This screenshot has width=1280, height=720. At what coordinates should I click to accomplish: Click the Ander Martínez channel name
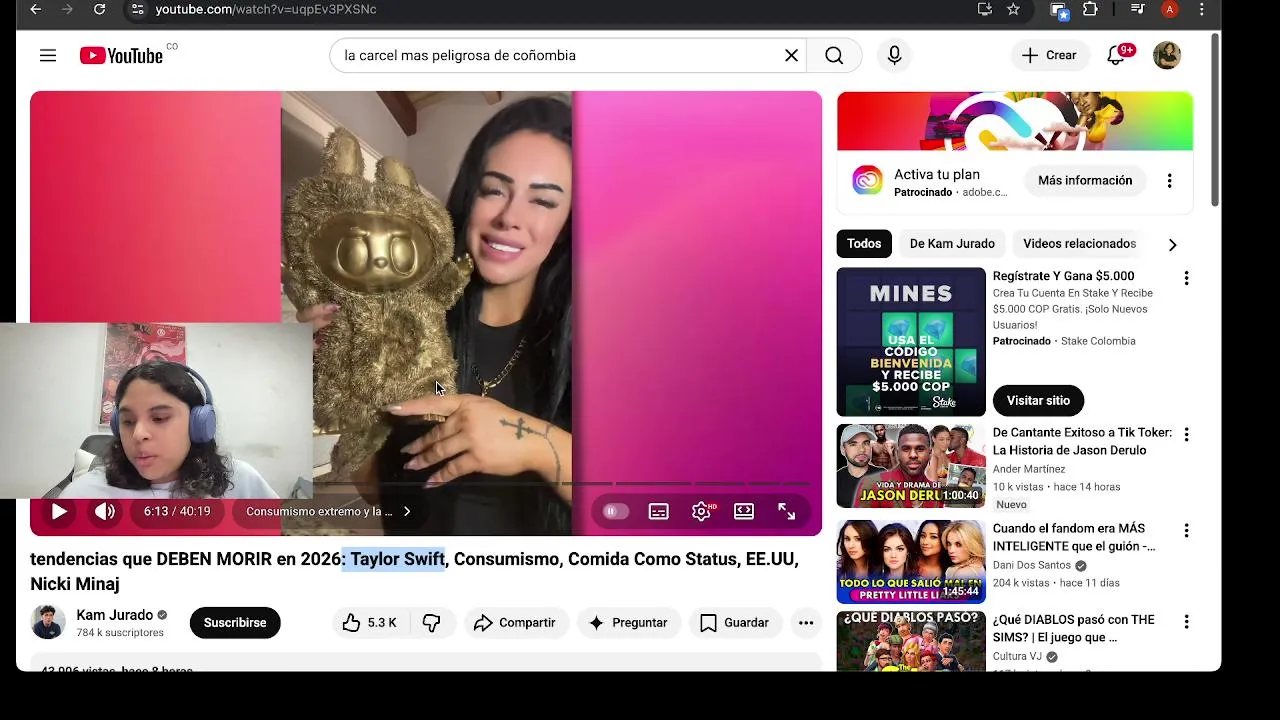click(1029, 469)
